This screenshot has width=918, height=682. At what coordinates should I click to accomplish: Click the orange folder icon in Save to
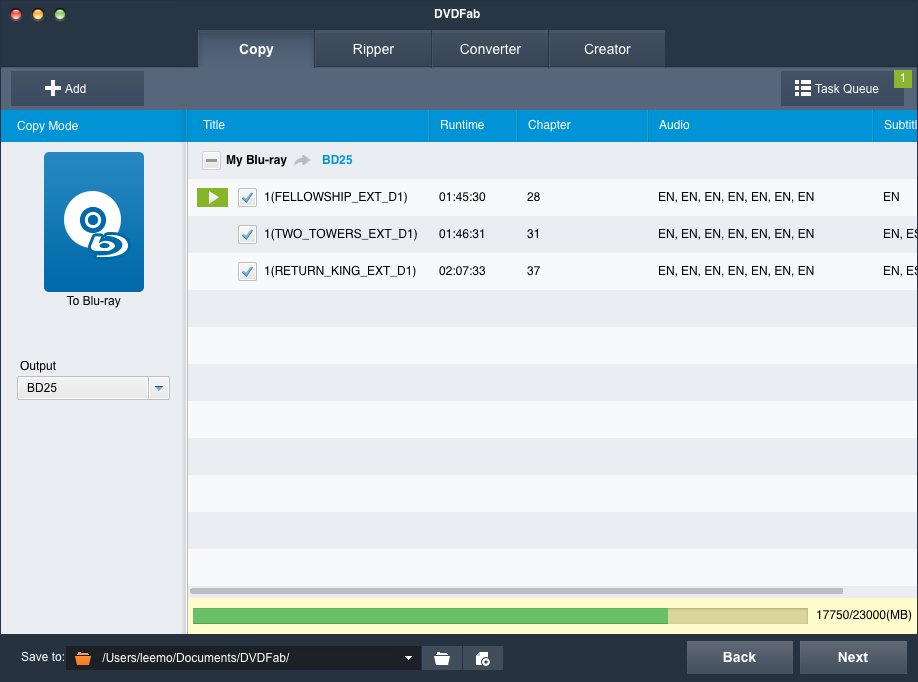pos(83,658)
